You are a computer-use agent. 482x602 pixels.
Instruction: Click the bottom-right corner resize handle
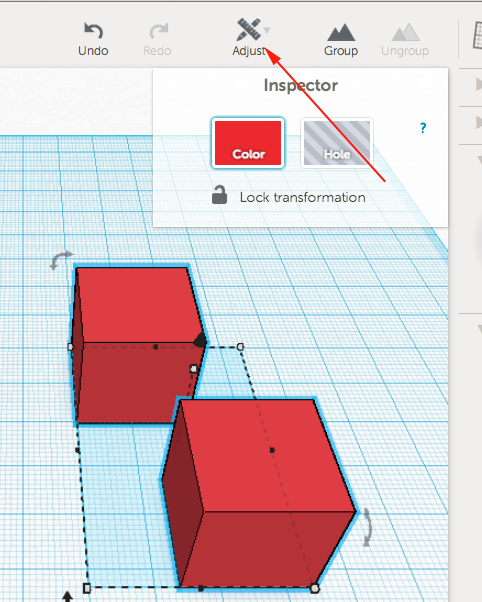[315, 588]
